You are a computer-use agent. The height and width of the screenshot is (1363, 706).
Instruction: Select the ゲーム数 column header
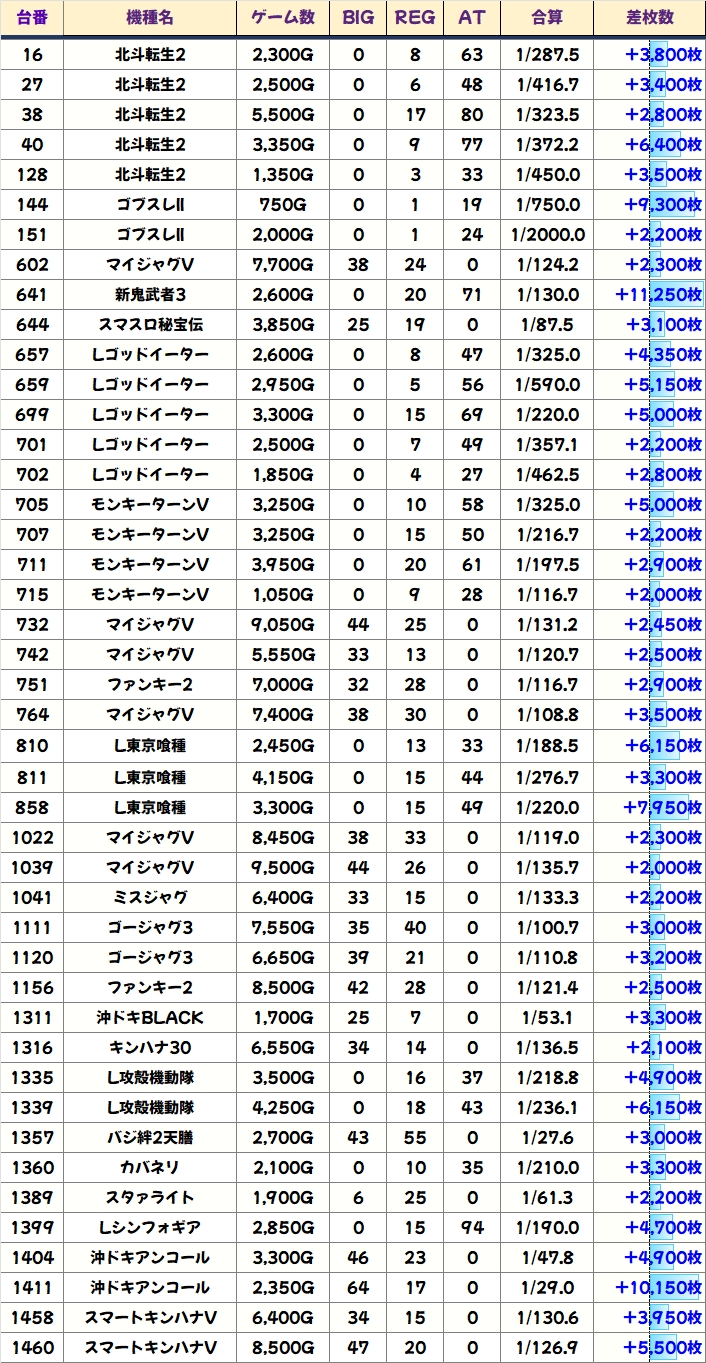pos(283,18)
